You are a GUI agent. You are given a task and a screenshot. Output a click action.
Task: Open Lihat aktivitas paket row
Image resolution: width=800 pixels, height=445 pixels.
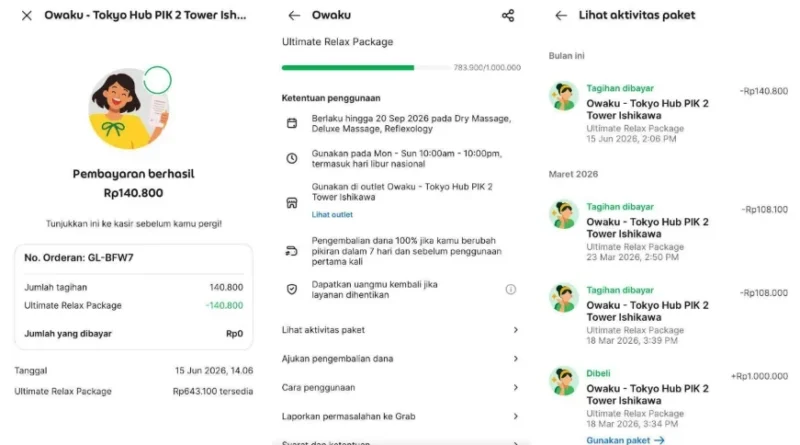(401, 330)
